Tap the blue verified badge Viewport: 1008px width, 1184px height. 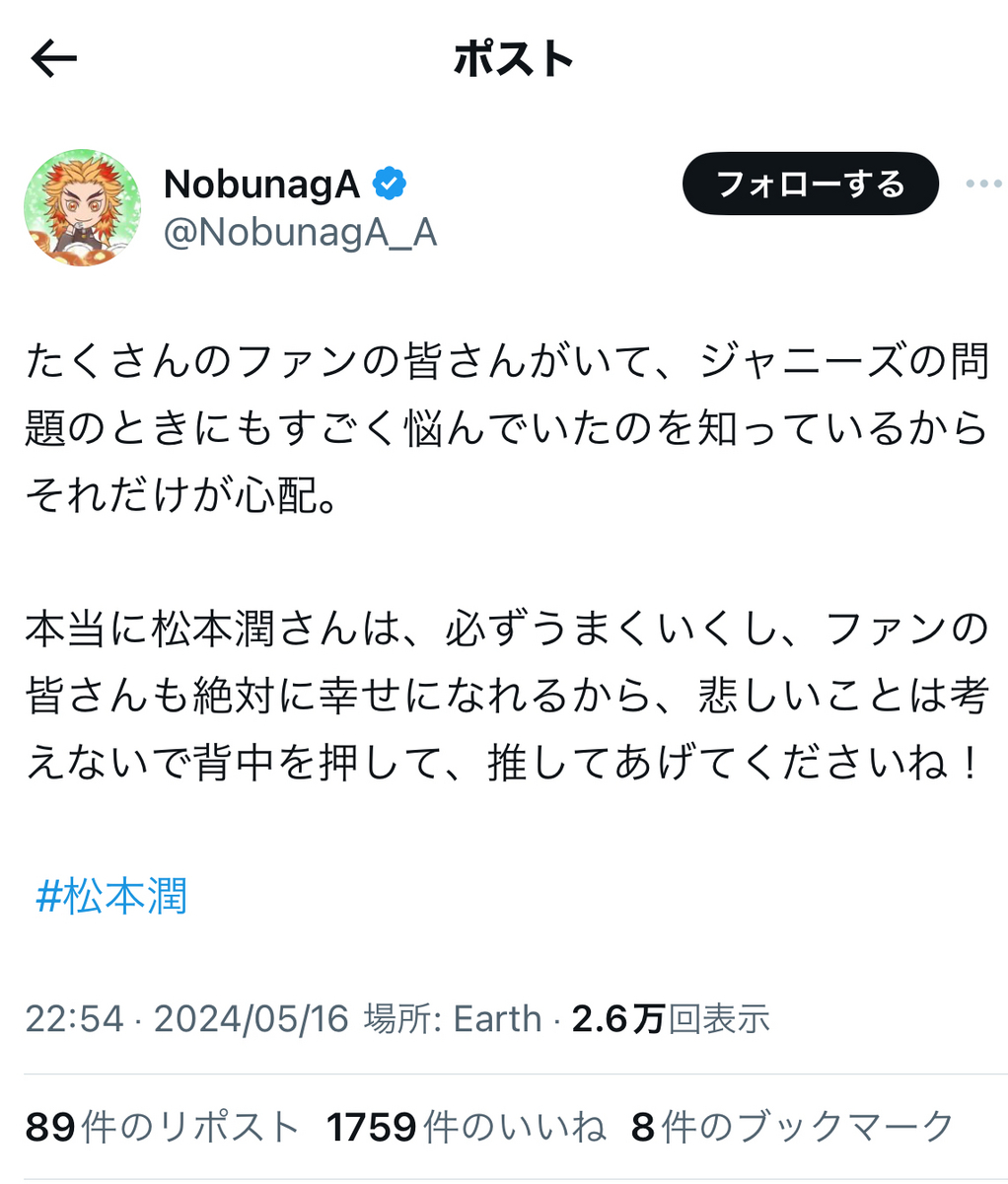coord(390,184)
